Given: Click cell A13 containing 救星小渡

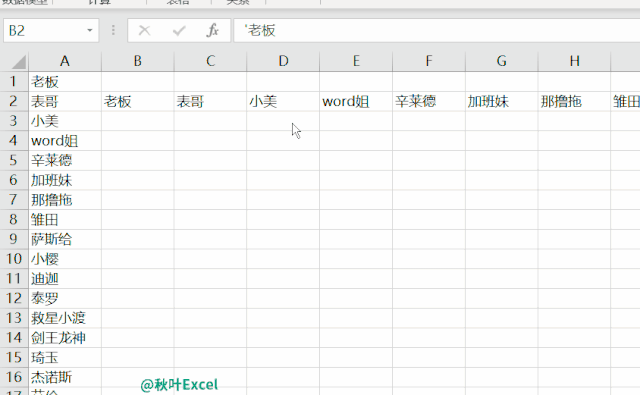Looking at the screenshot, I should point(65,318).
